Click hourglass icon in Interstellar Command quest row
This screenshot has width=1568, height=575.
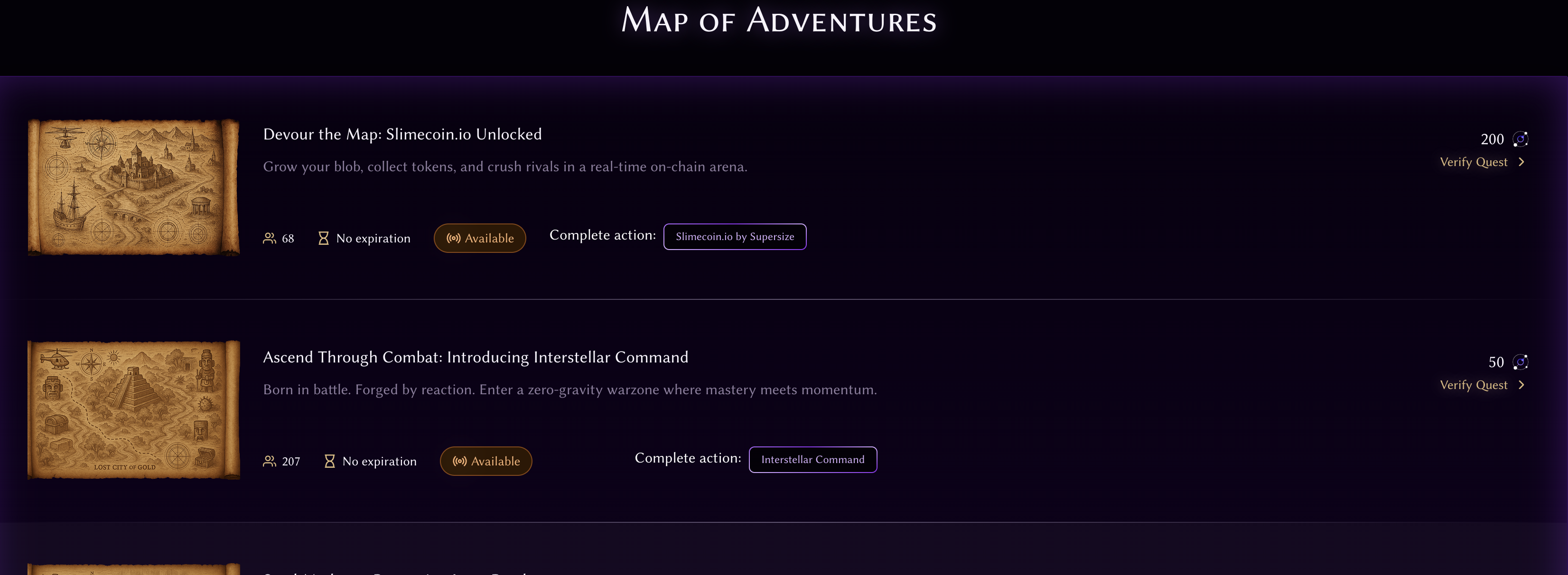click(x=329, y=461)
